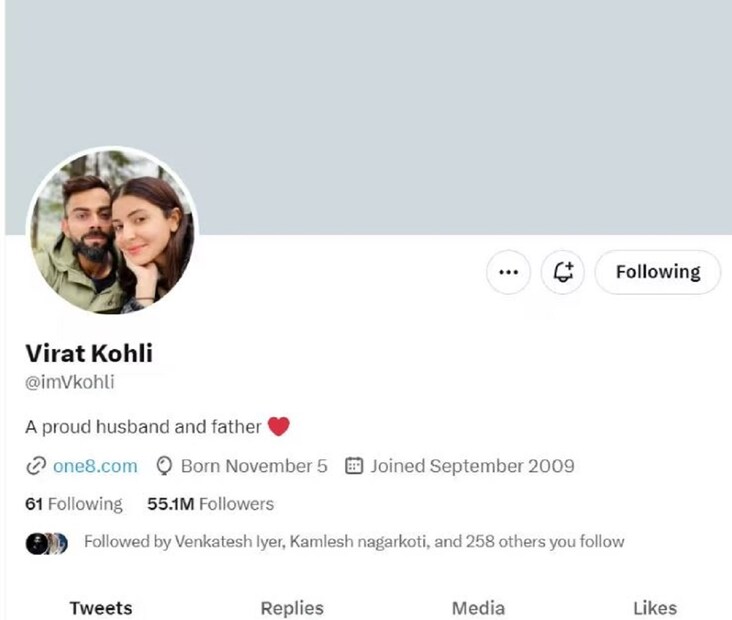Switch to the Tweets tab
Screen dimensions: 732x620
click(x=100, y=607)
